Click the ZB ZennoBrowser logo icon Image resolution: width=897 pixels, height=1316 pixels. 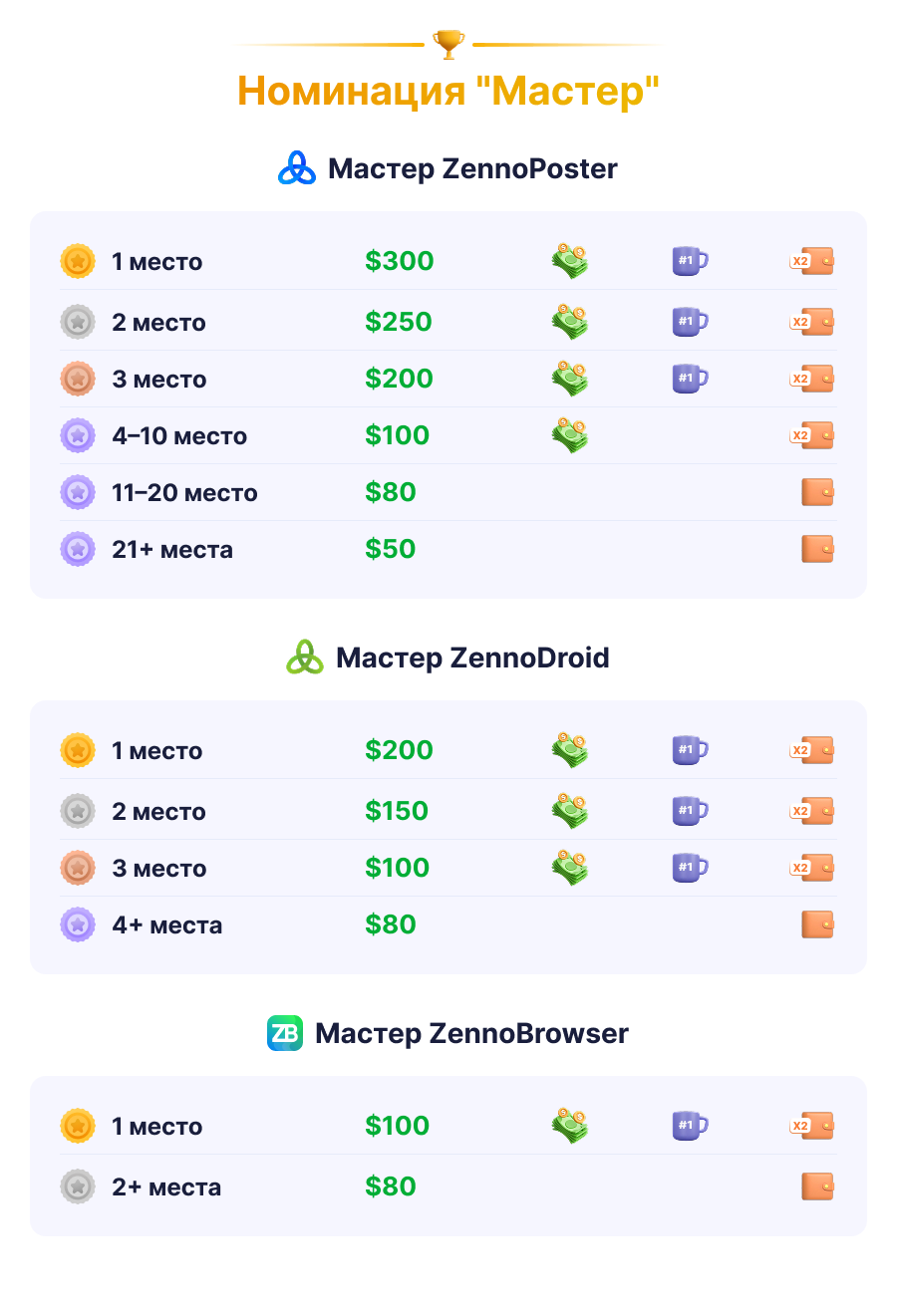point(285,1033)
